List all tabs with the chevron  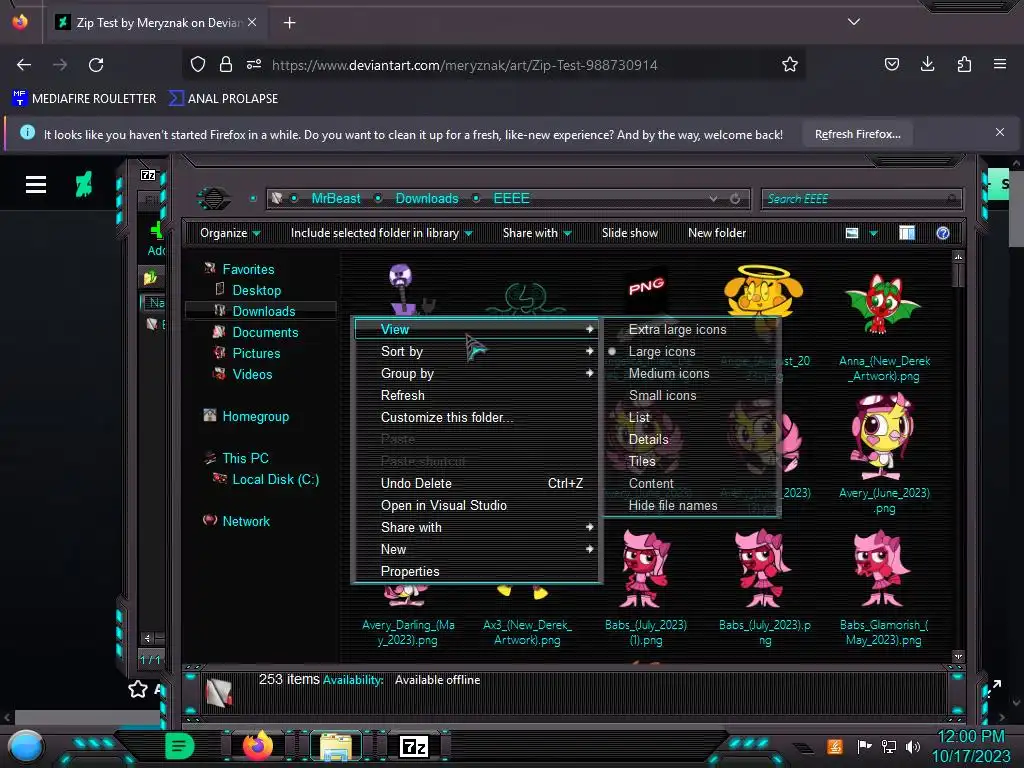[x=854, y=22]
